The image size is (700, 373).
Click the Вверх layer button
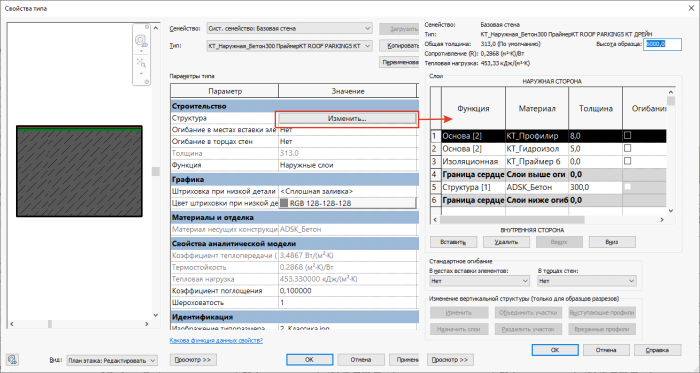[559, 242]
